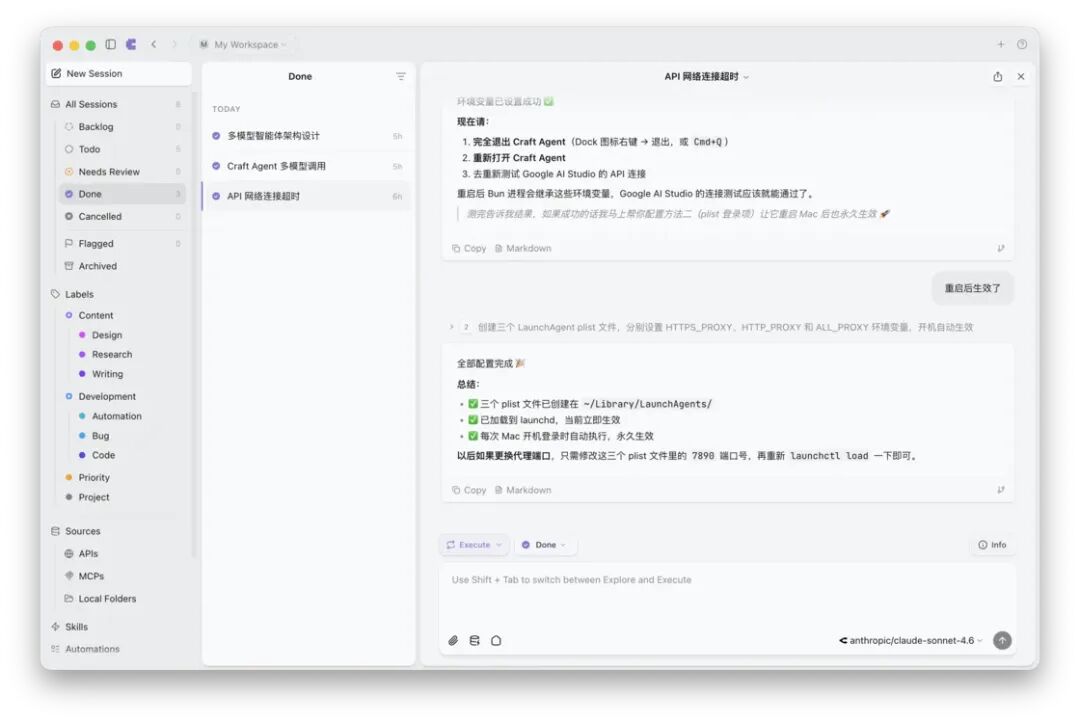
Task: Toggle the sidebar panel icon in title bar
Action: click(110, 44)
